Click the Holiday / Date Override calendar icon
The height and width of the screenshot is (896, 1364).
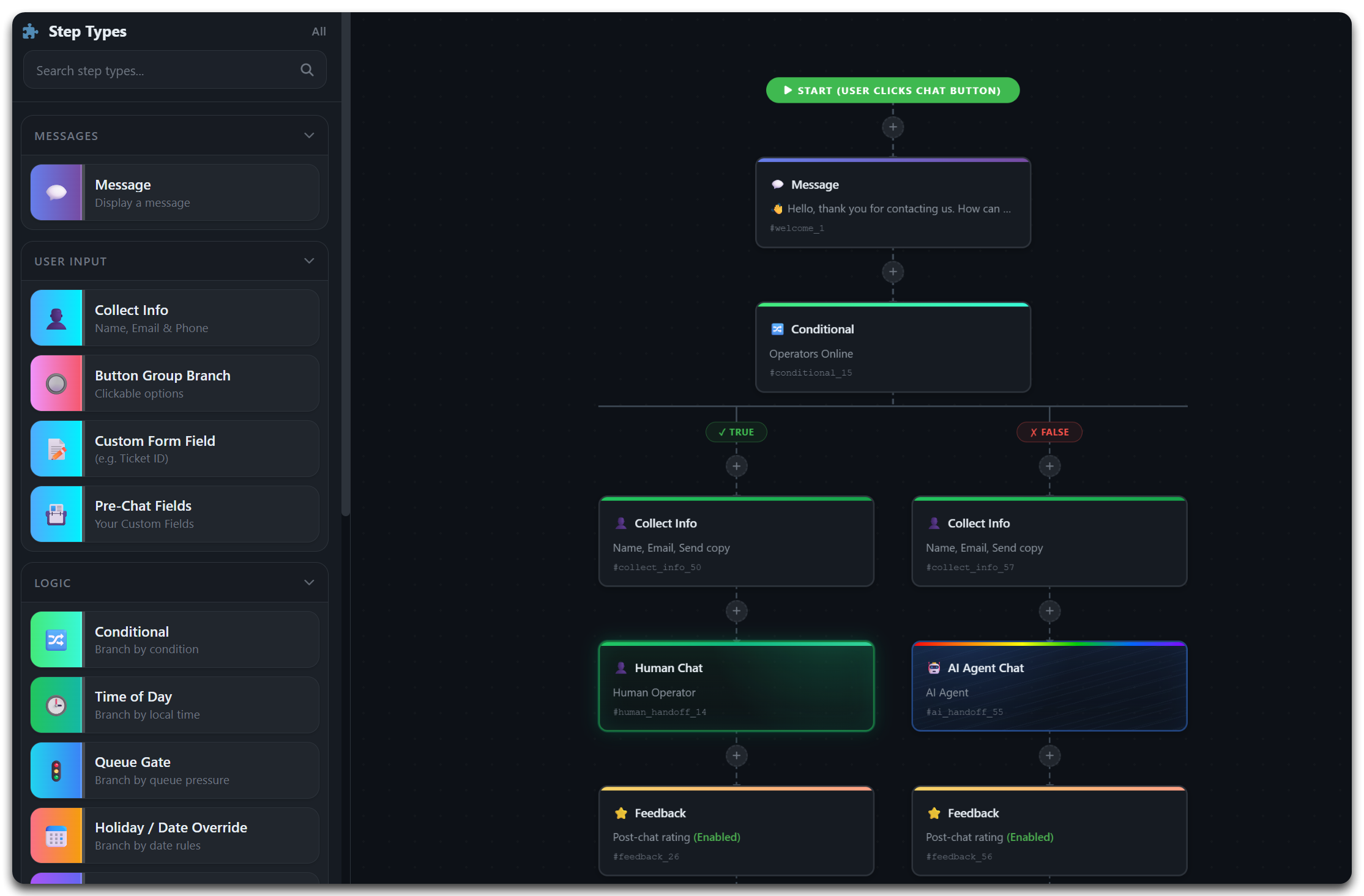[56, 835]
